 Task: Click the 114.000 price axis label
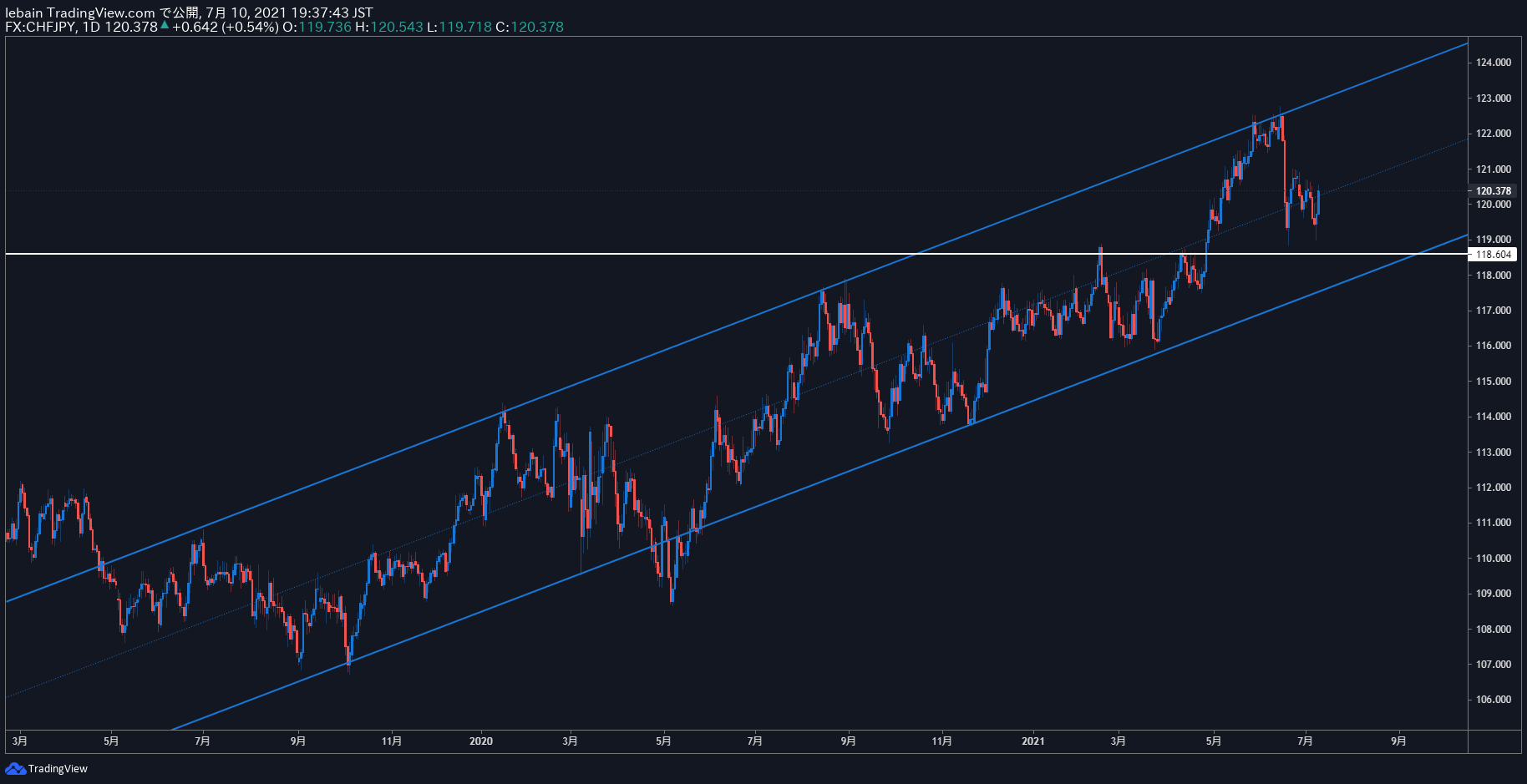click(1494, 417)
